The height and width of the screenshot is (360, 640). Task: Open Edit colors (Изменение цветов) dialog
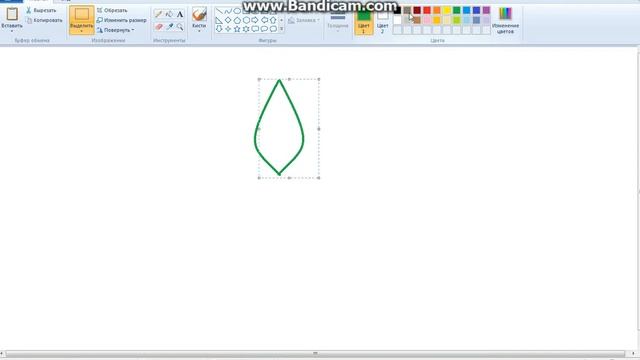[x=505, y=20]
